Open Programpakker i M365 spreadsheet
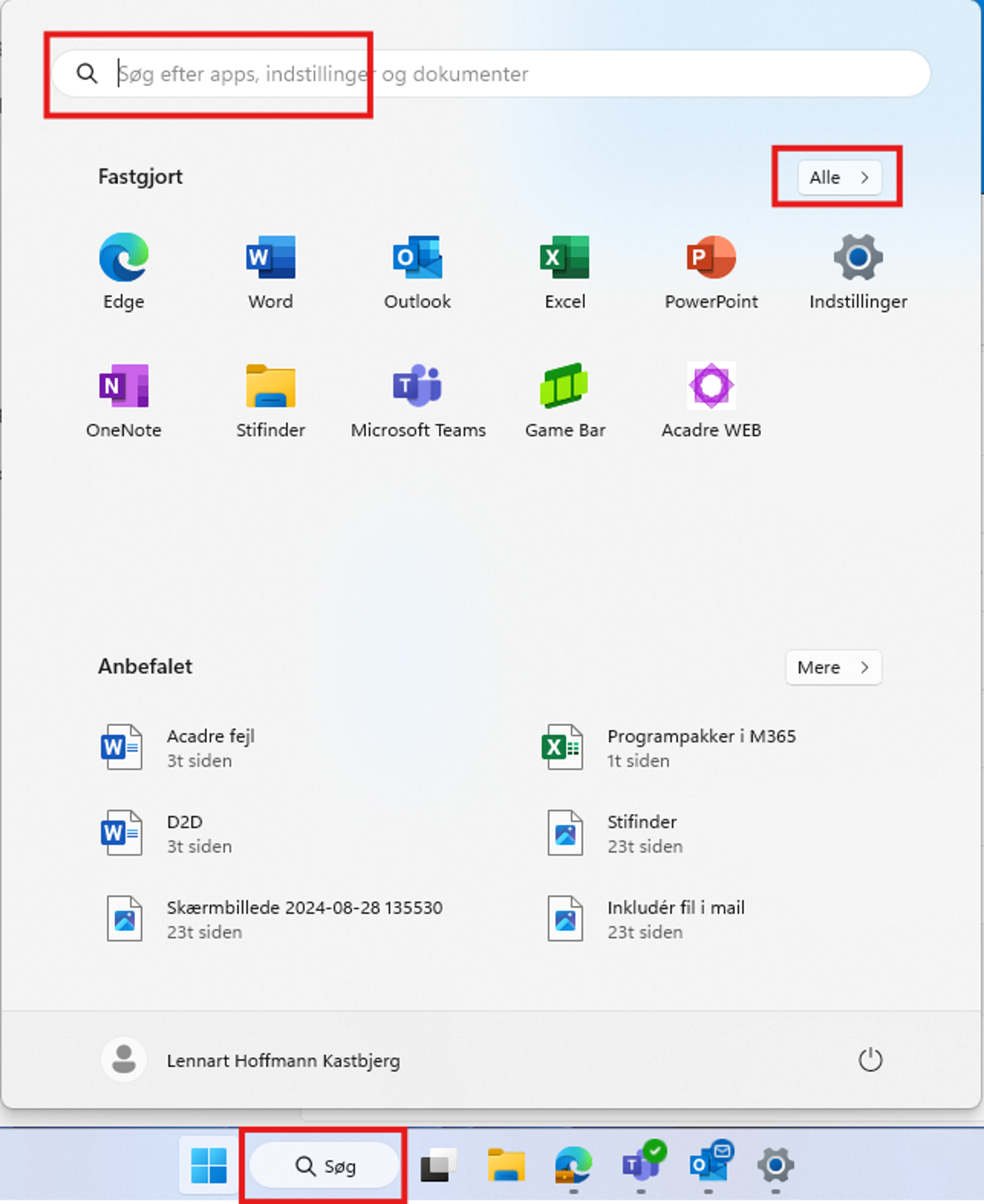Image resolution: width=984 pixels, height=1204 pixels. coord(700,747)
